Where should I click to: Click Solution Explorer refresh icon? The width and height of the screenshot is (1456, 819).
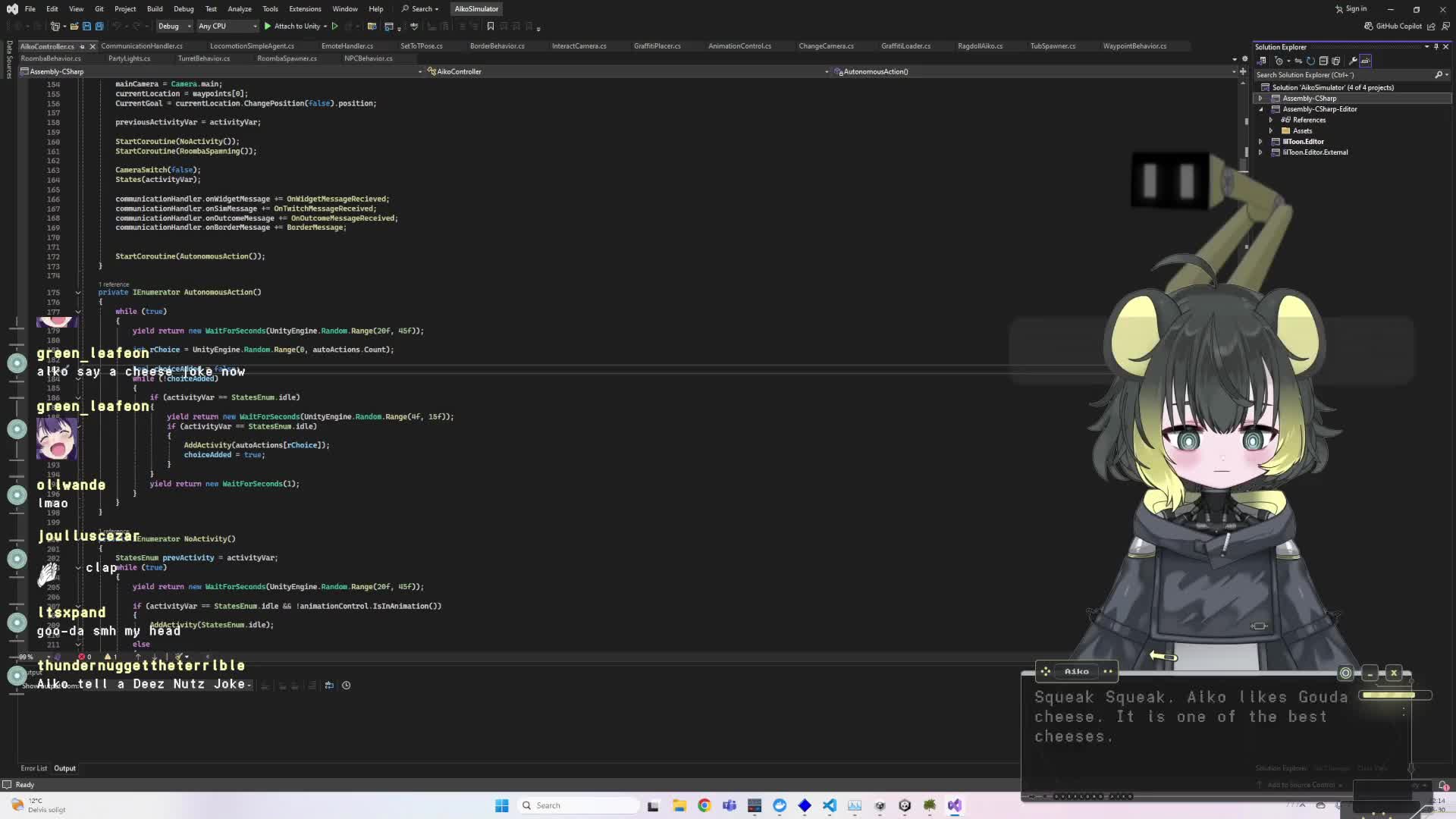(1310, 61)
